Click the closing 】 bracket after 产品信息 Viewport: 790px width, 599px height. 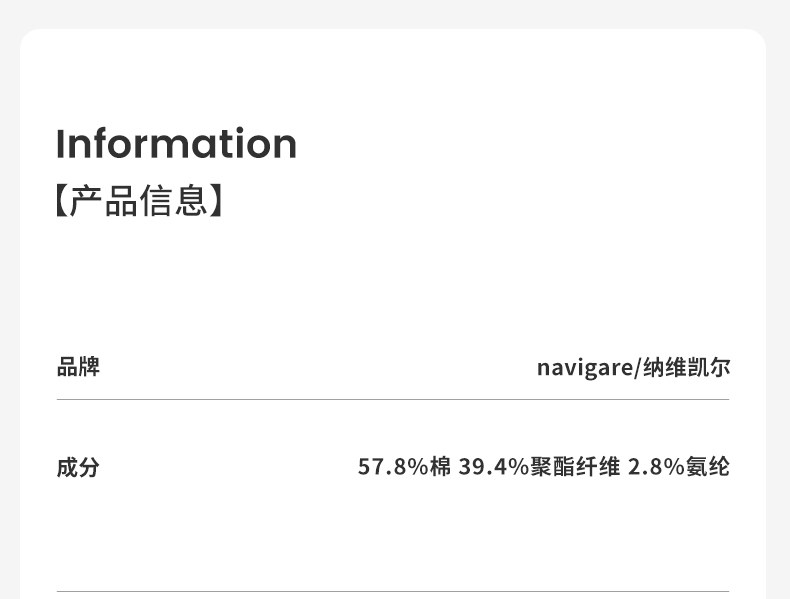(x=217, y=201)
